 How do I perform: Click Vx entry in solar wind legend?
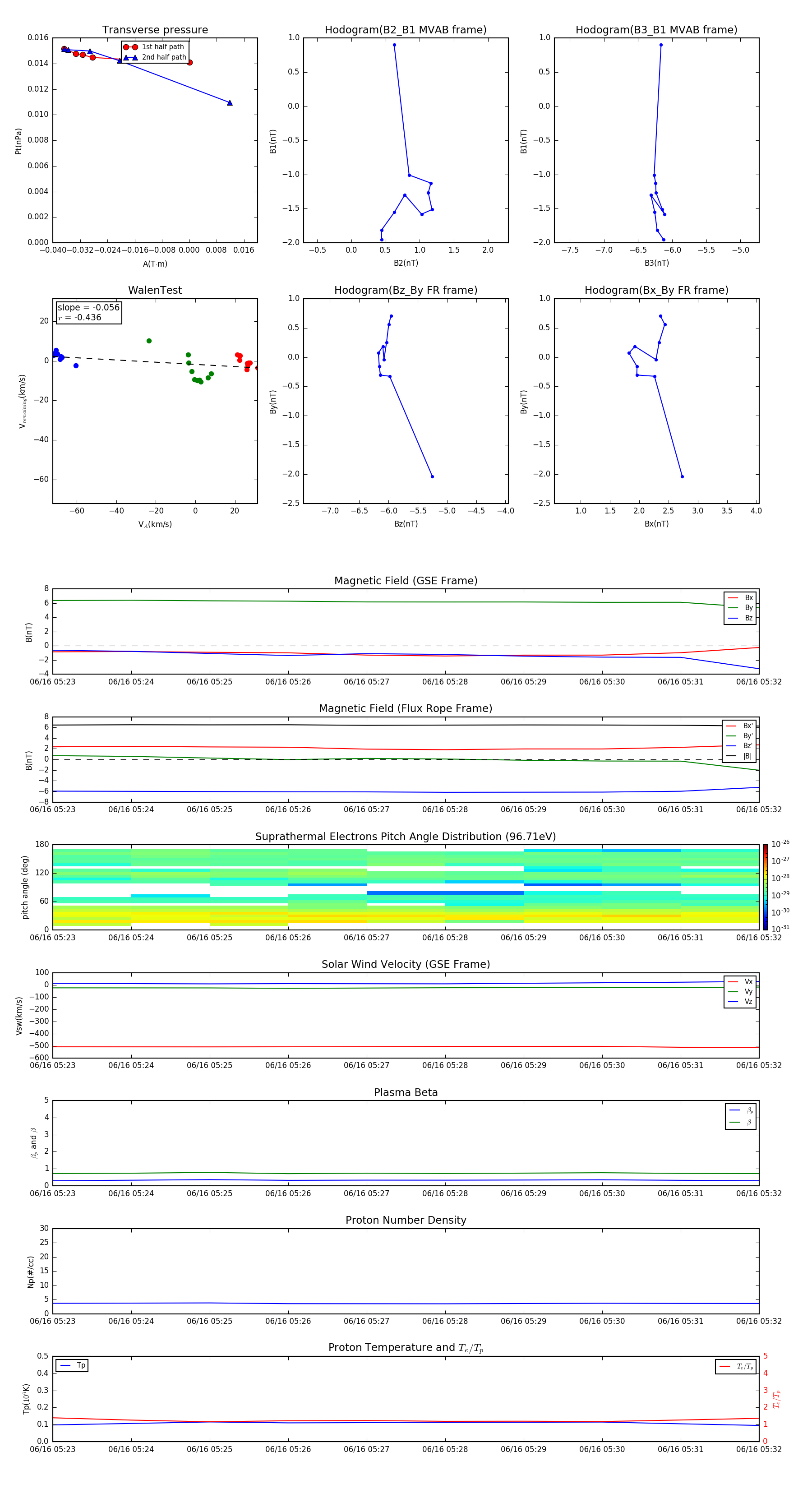tap(740, 982)
